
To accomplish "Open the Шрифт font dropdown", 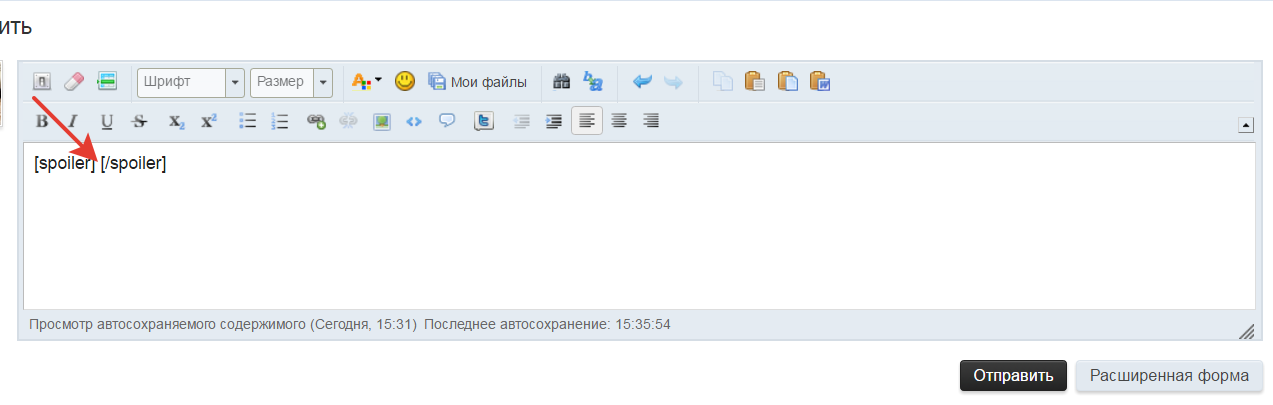I will pos(191,82).
